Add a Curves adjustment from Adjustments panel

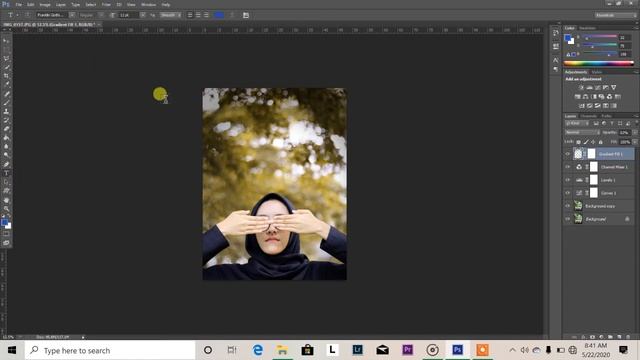[598, 87]
